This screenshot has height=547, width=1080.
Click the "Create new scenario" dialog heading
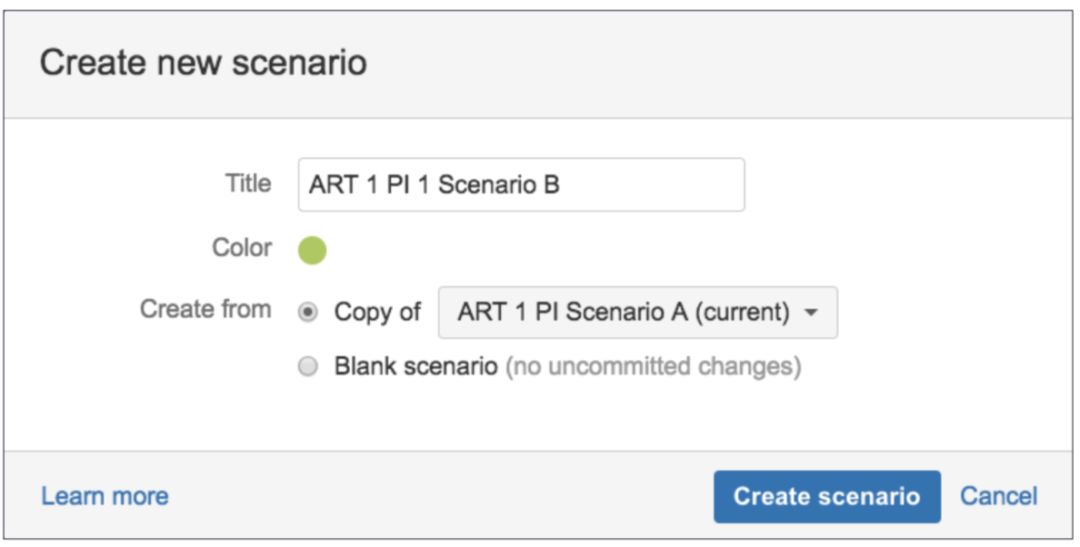click(x=203, y=63)
